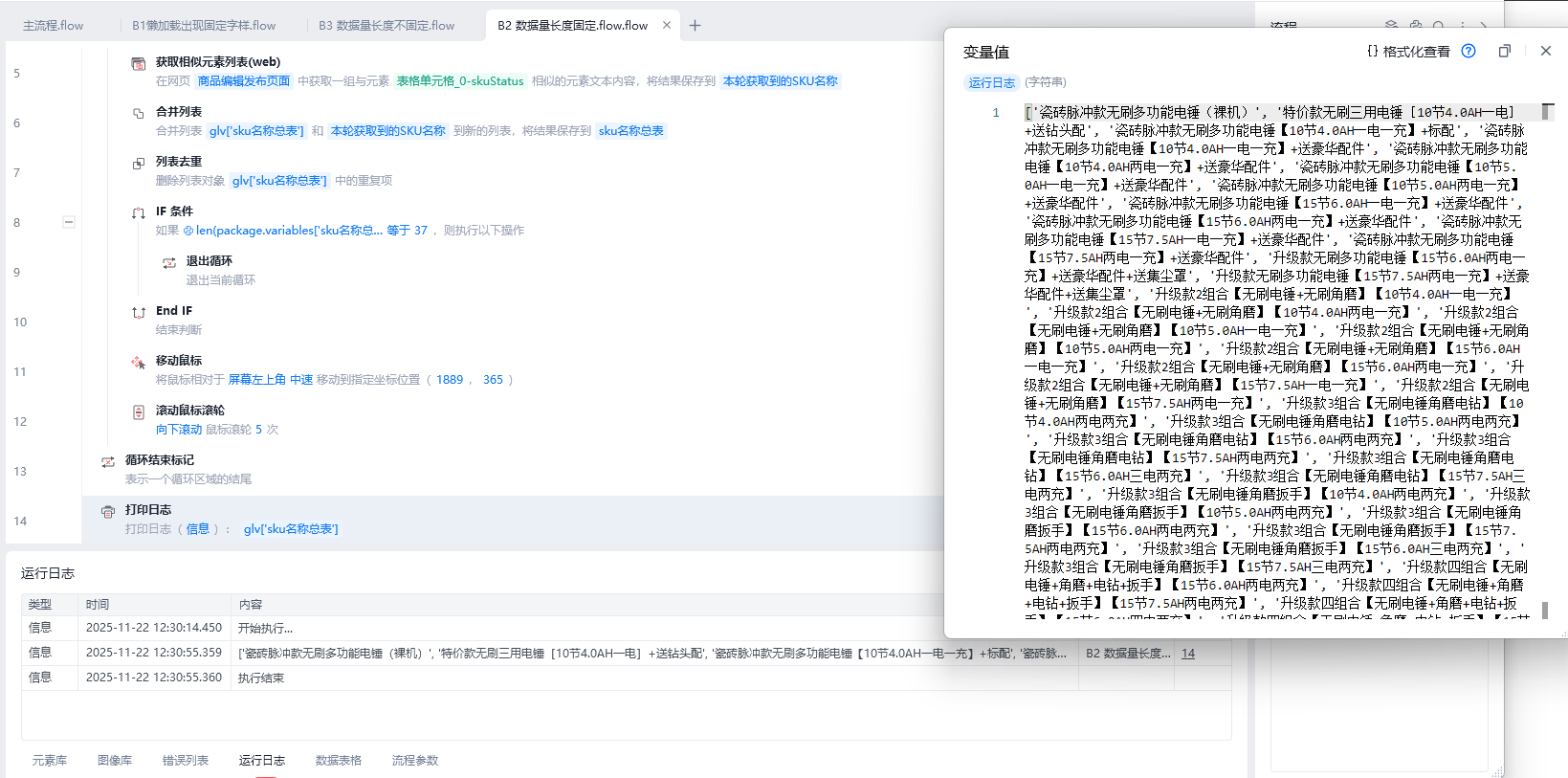Click line number 5 in the flow gutter

[x=16, y=74]
